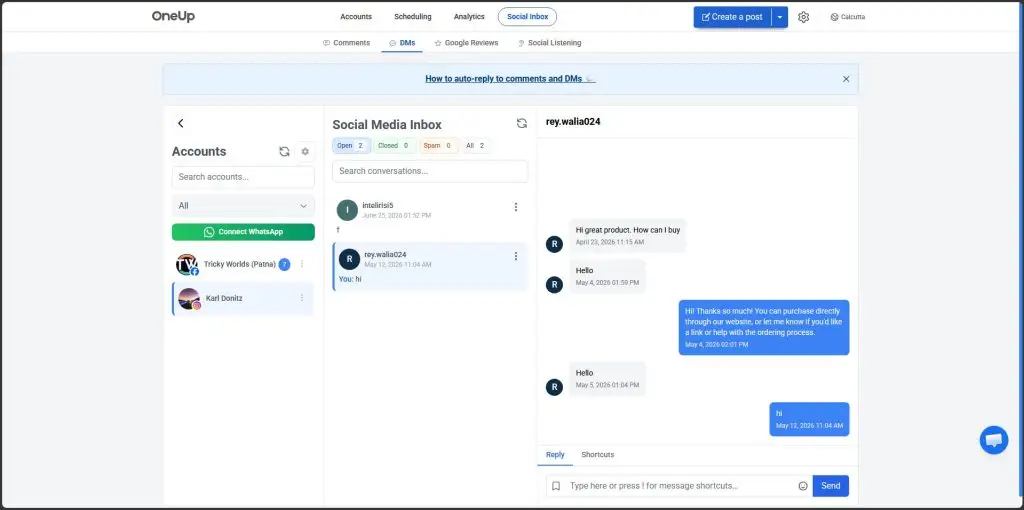Screen dimensions: 1024x510
Task: Filter conversations by Open
Action: 351,146
